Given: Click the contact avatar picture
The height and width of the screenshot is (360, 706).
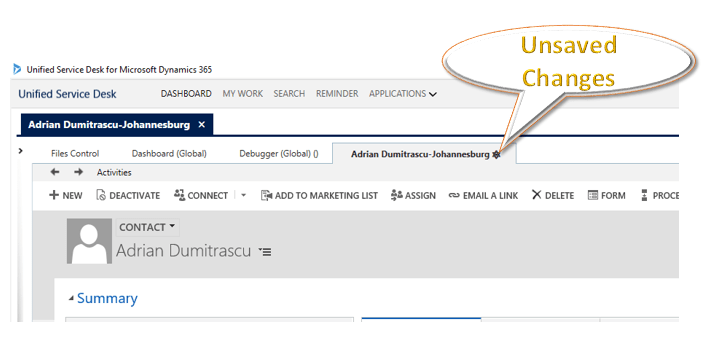Looking at the screenshot, I should [x=89, y=241].
